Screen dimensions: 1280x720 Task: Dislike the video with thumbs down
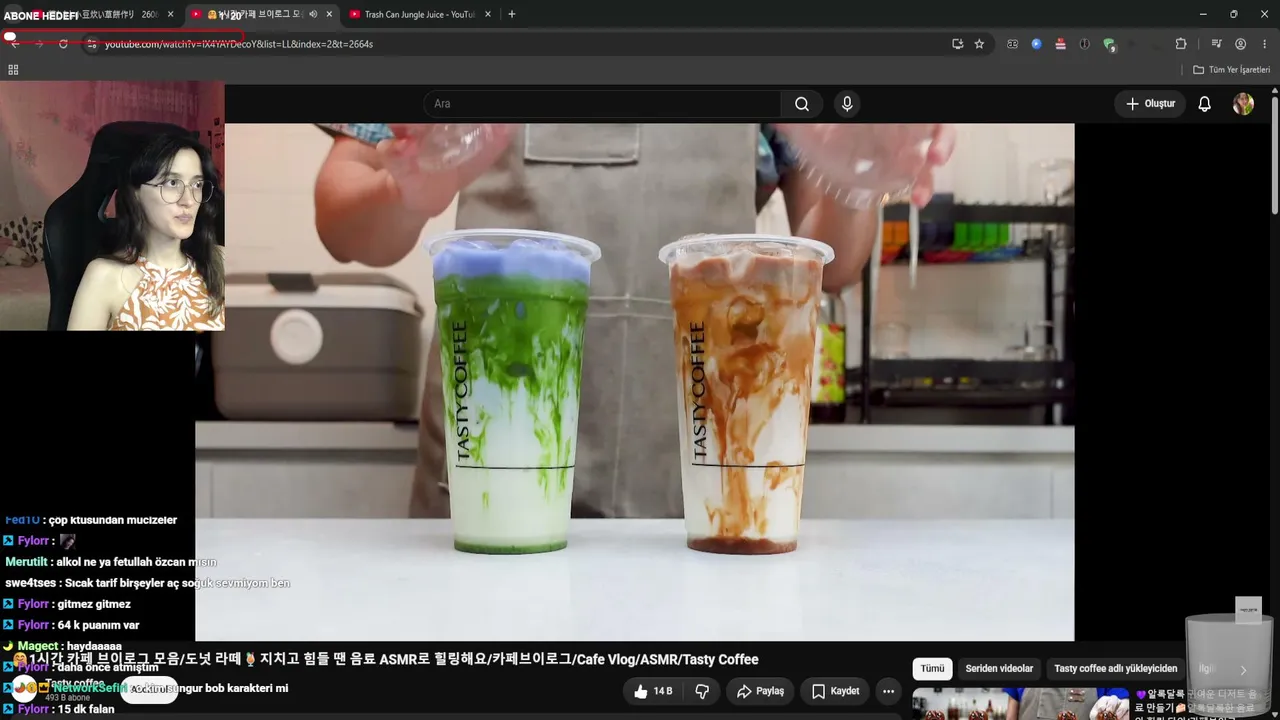[x=702, y=691]
